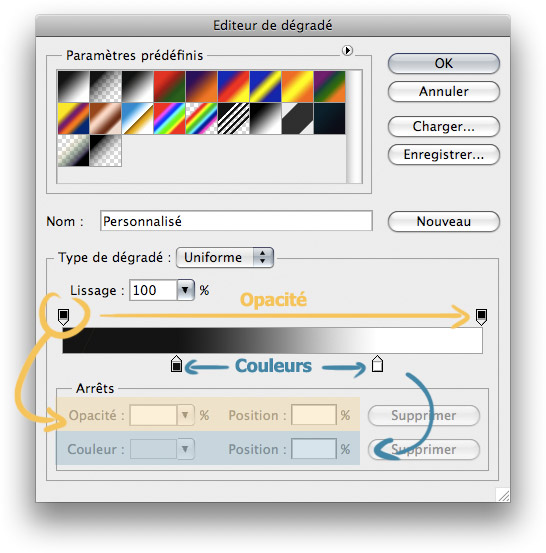Click the Nouveau button
546x553 pixels.
(444, 221)
